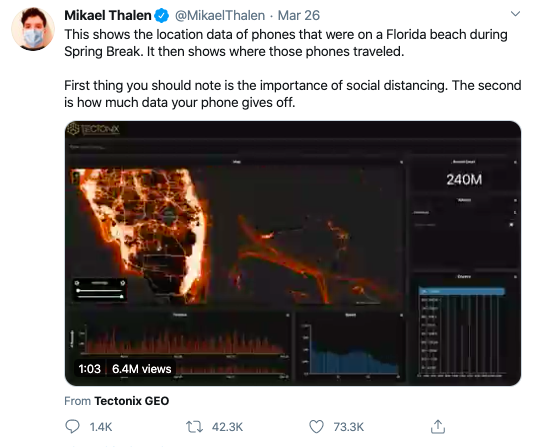Click the 1.4K replies count

click(x=101, y=427)
